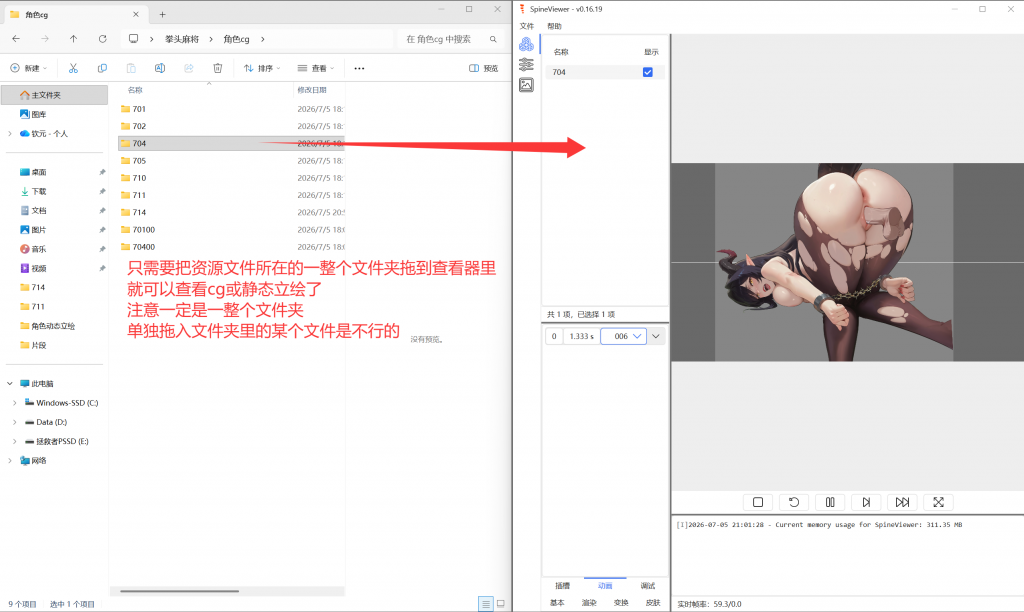1024x612 pixels.
Task: Switch Explorer to details view icon in status bar
Action: coord(485,604)
